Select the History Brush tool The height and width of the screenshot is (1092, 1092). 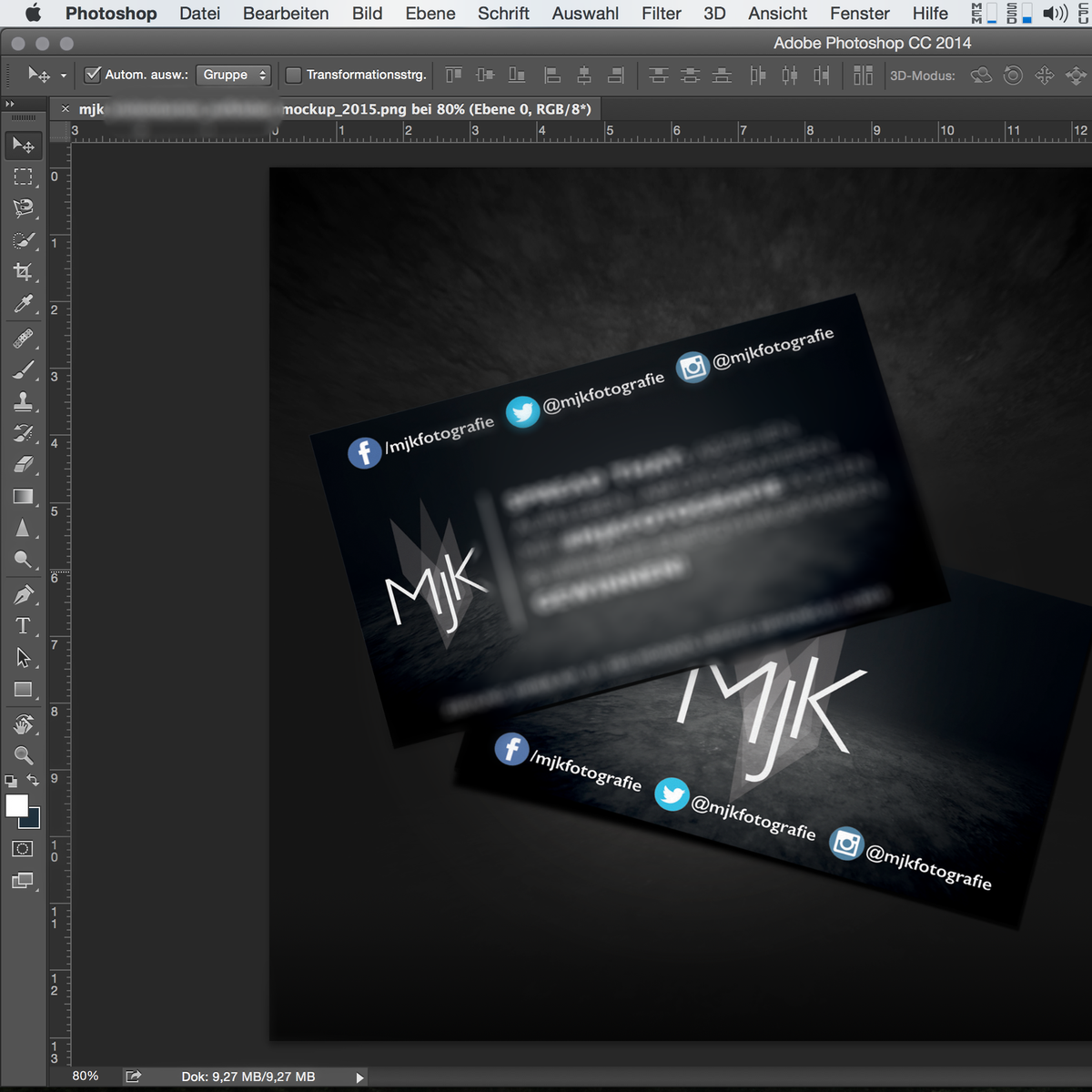[23, 433]
